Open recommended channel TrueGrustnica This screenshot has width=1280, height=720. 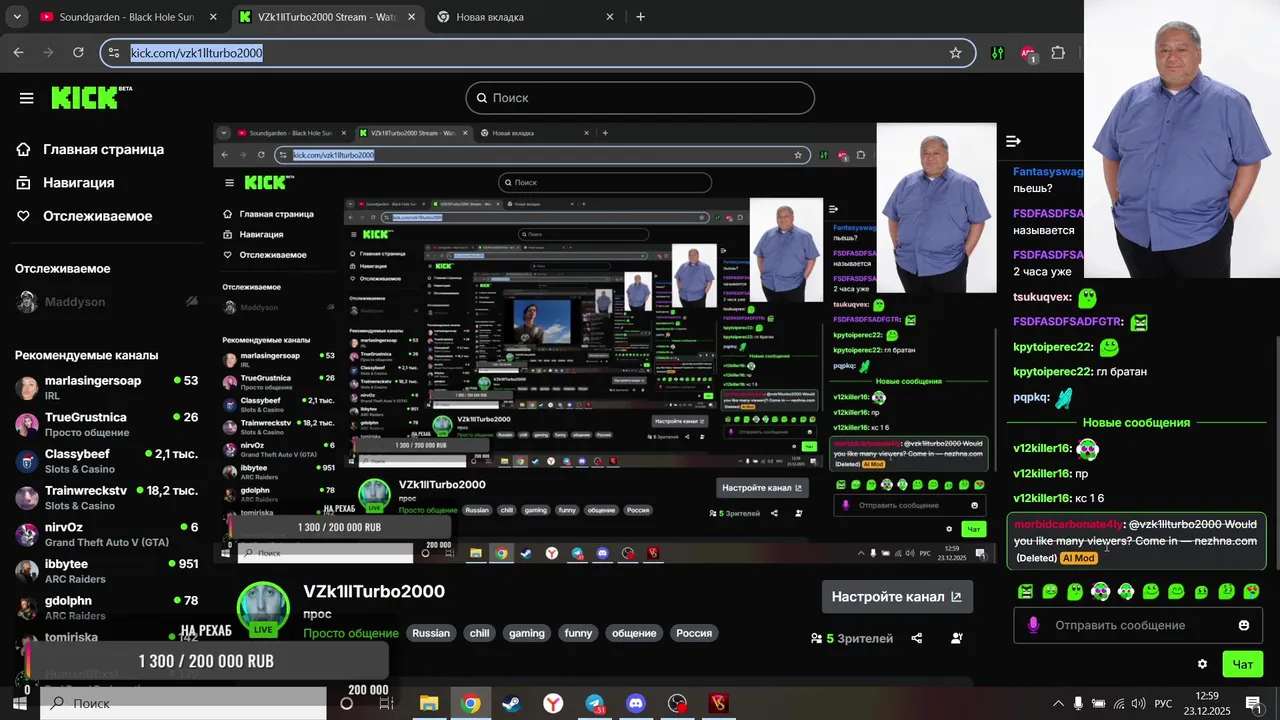(x=106, y=424)
